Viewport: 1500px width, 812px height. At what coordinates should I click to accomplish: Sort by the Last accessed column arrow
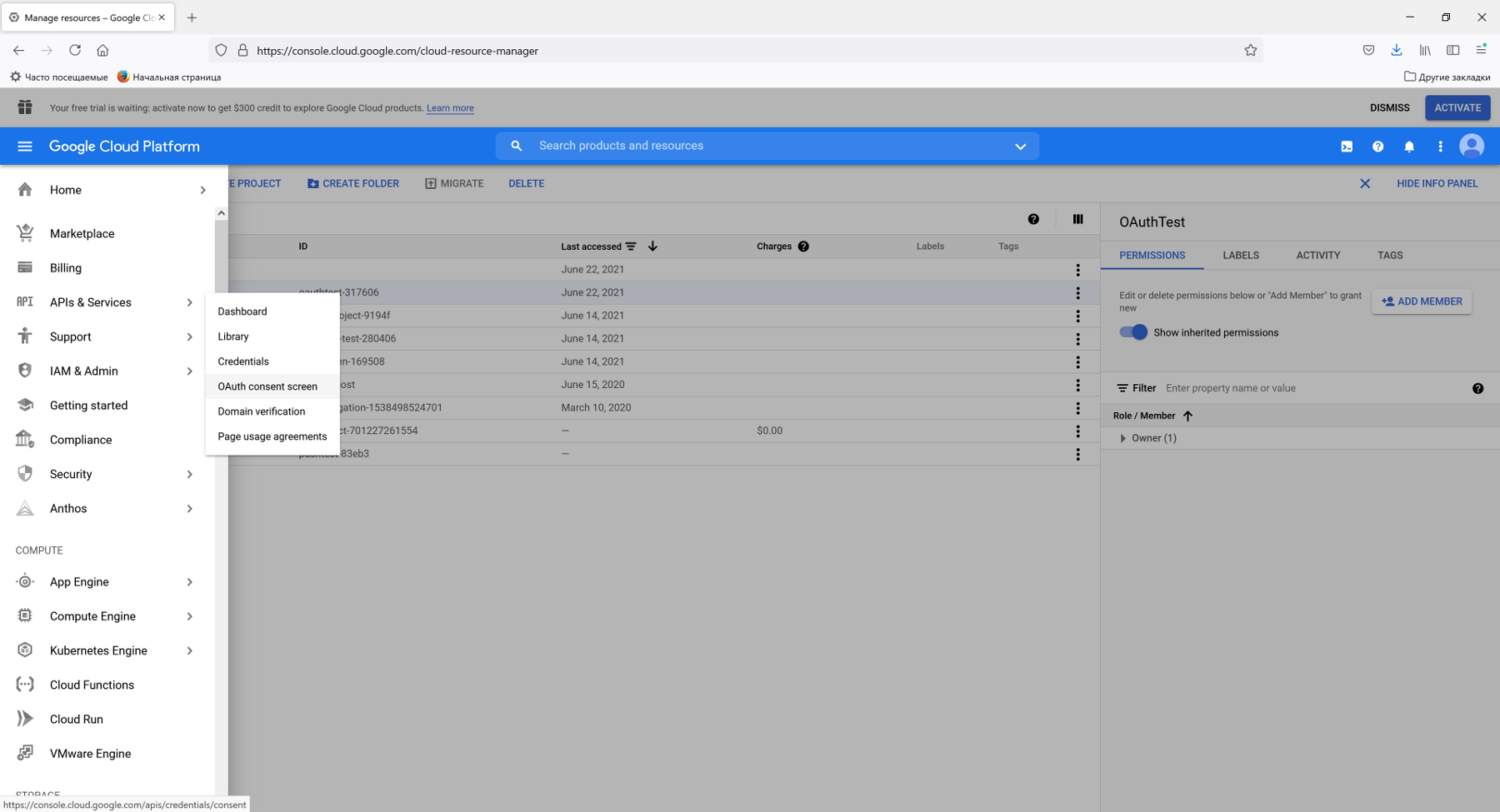pyautogui.click(x=652, y=247)
